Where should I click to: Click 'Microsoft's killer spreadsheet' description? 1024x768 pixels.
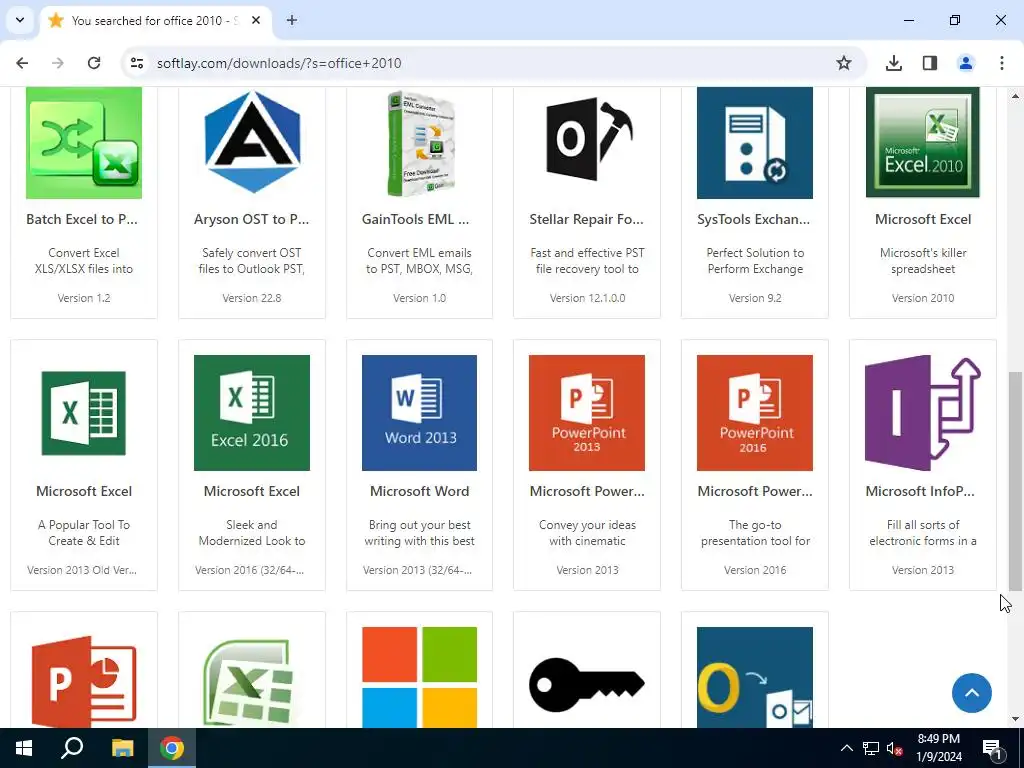pos(923,261)
